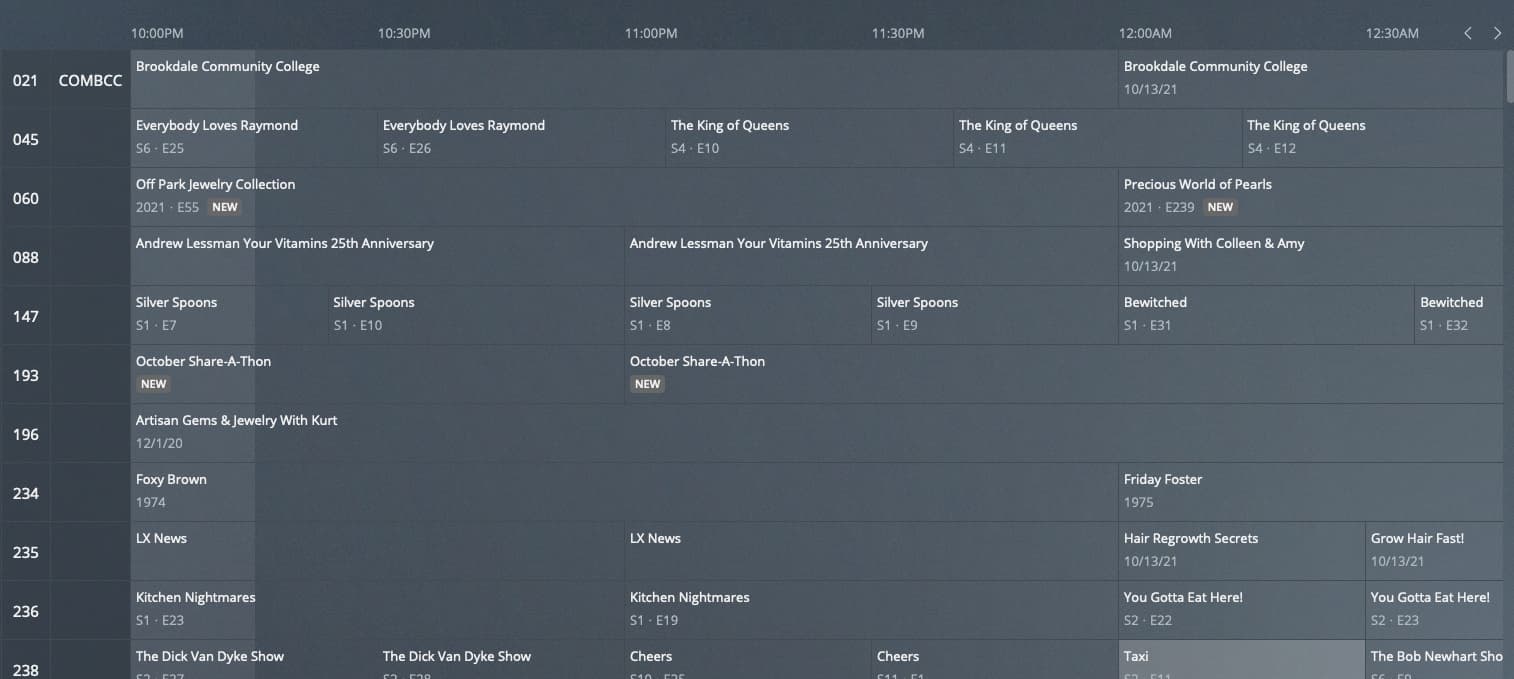This screenshot has height=679, width=1514.
Task: Select channel number 196
Action: (x=25, y=434)
